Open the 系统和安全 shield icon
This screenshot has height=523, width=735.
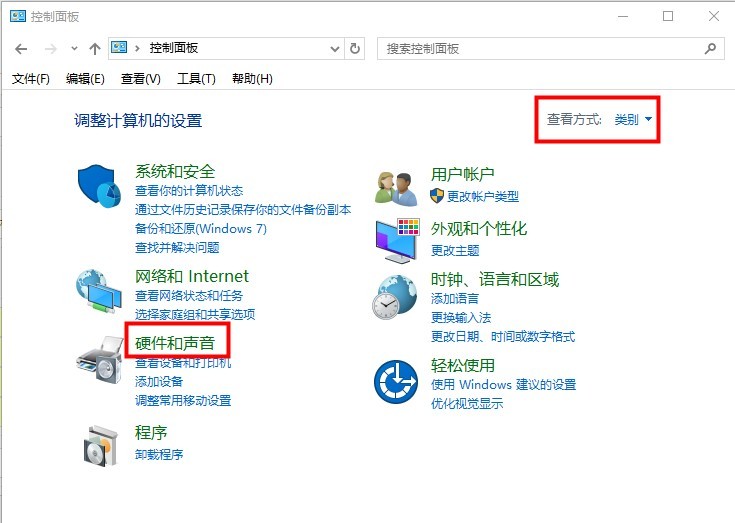[x=99, y=186]
